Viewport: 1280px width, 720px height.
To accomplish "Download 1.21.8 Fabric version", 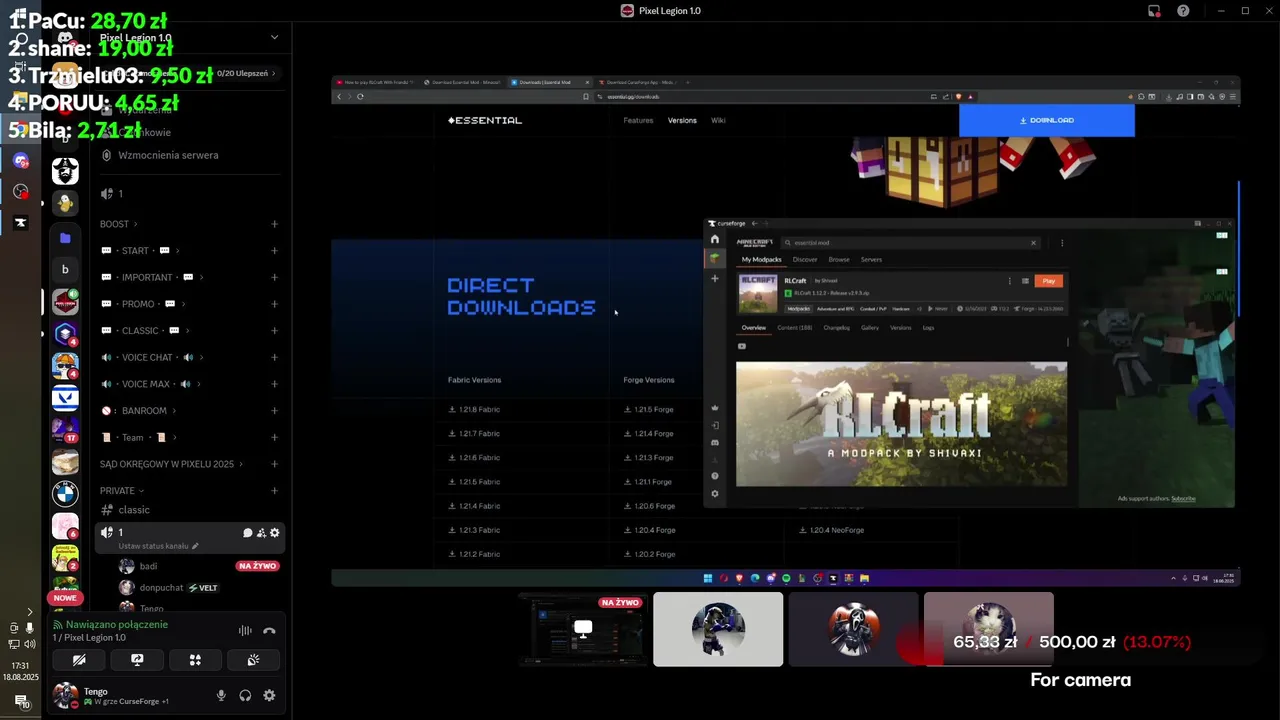I will pyautogui.click(x=474, y=409).
